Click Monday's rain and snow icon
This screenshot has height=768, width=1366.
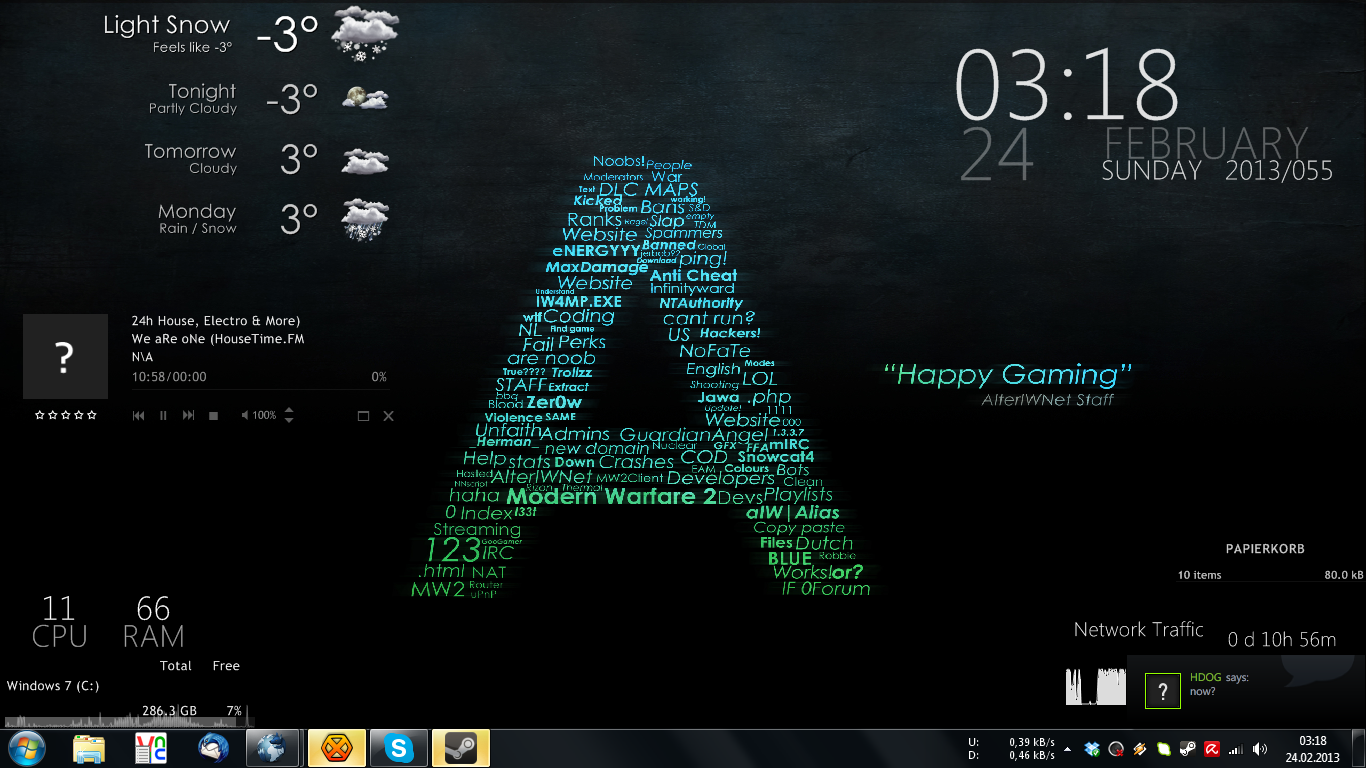coord(364,218)
